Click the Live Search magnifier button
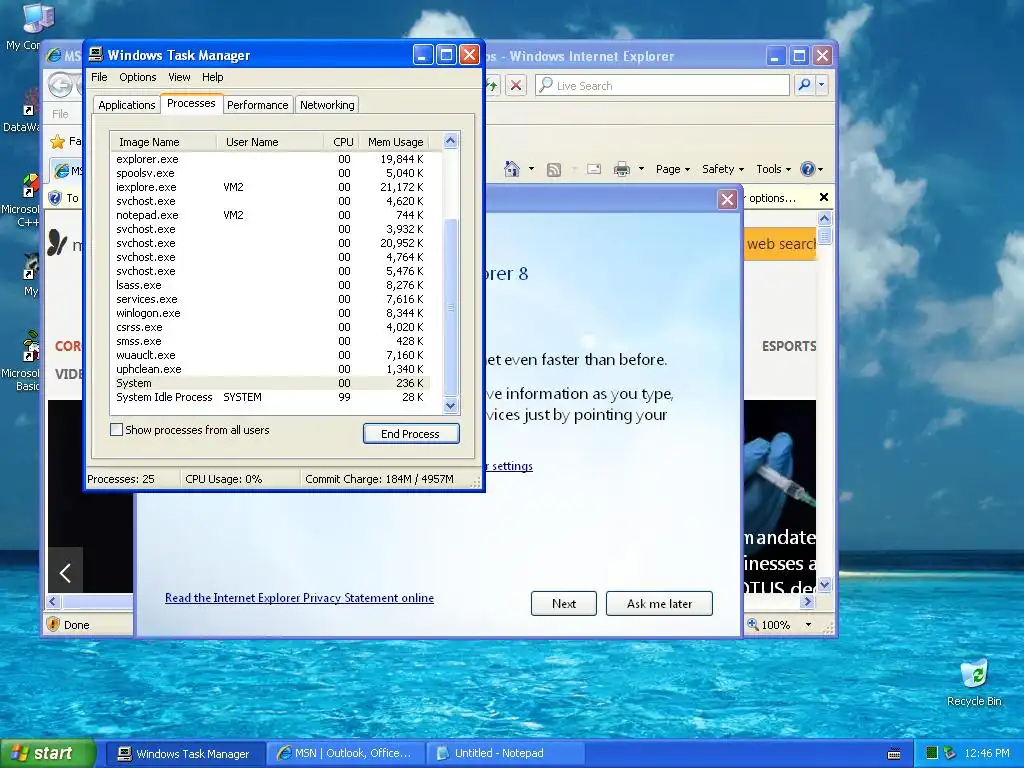This screenshot has width=1024, height=768. click(805, 85)
